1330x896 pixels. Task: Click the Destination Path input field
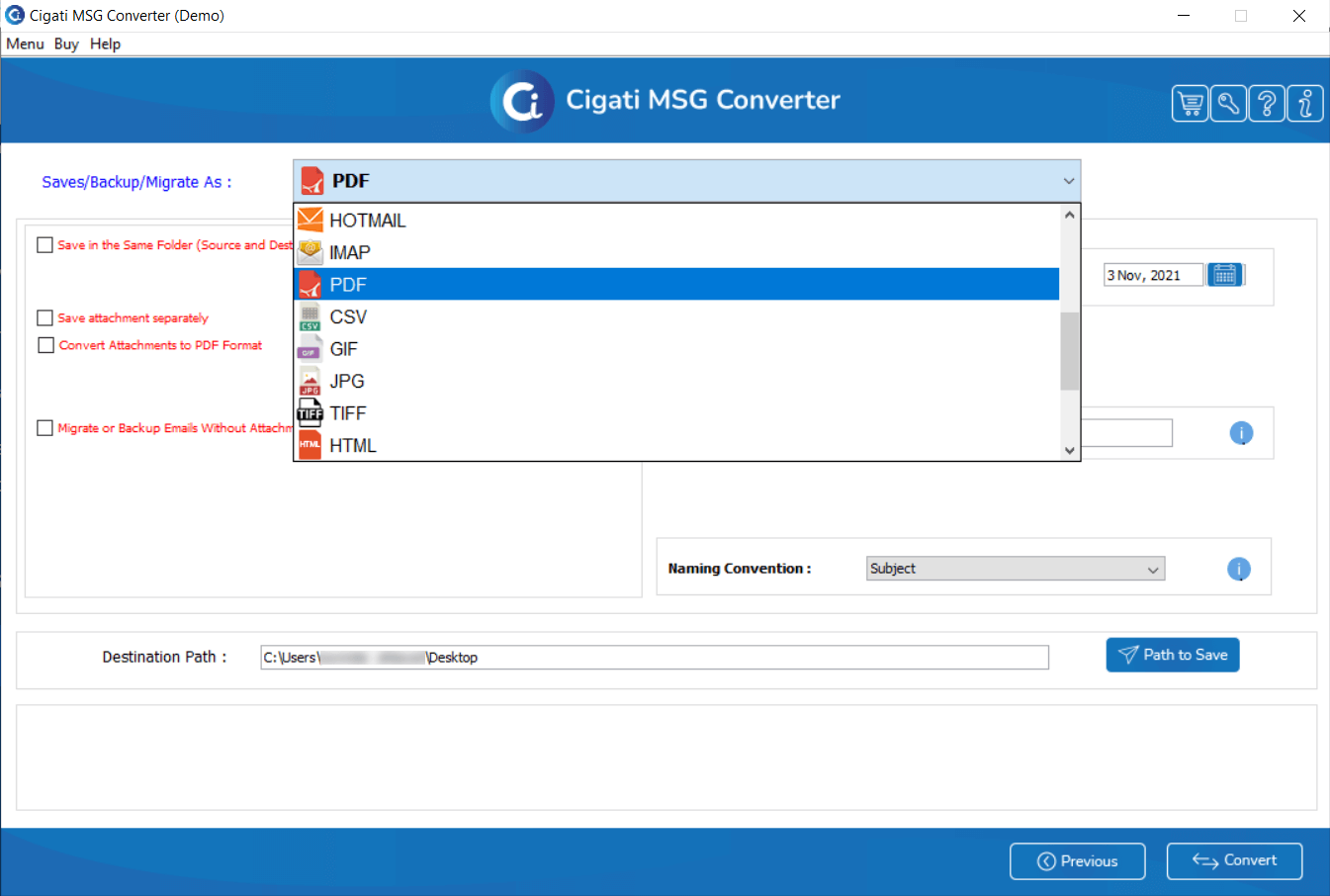point(655,658)
